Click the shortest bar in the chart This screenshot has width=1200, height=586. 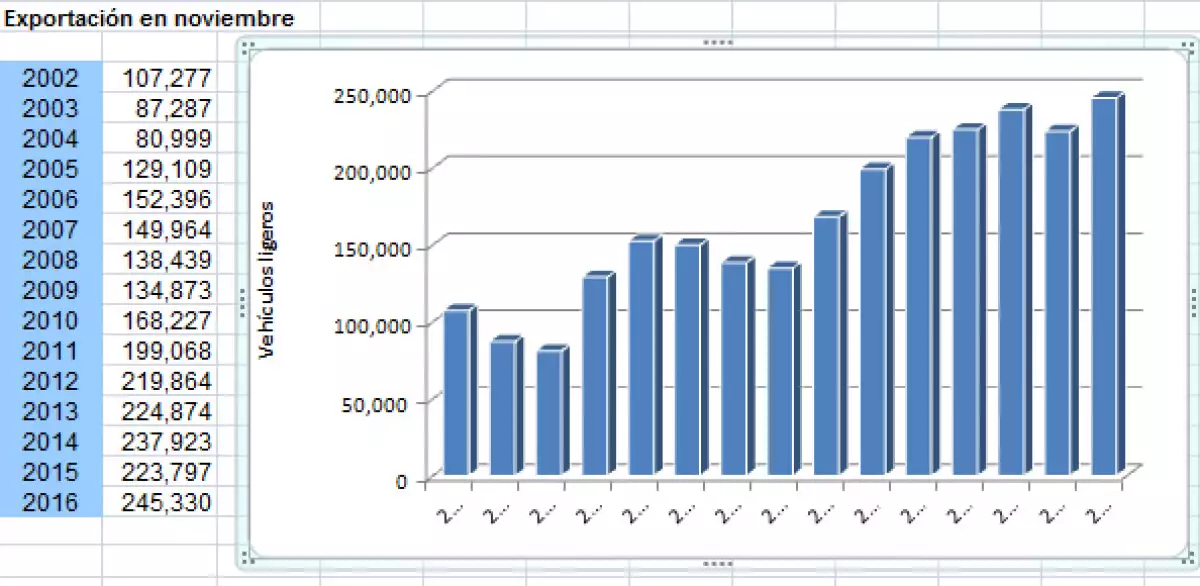pos(549,414)
